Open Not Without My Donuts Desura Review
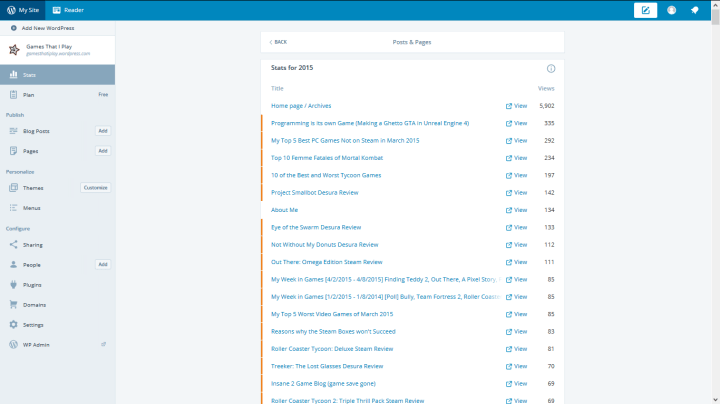The image size is (720, 404). point(324,245)
